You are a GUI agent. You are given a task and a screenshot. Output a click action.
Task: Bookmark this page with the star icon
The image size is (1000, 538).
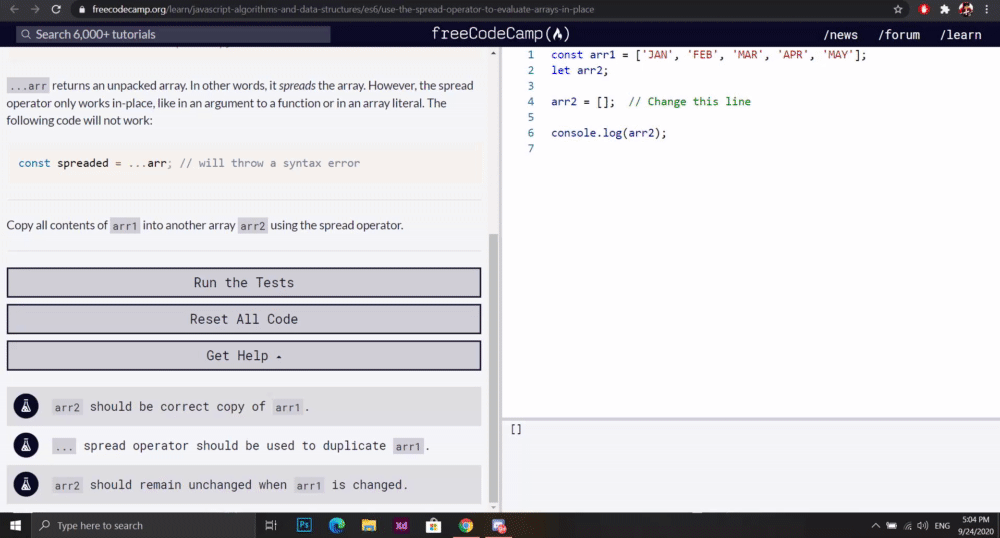pos(898,10)
